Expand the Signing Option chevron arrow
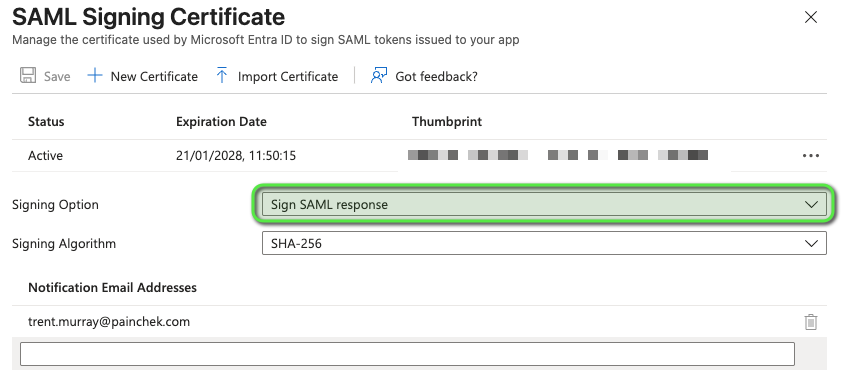This screenshot has width=843, height=377. tap(811, 205)
